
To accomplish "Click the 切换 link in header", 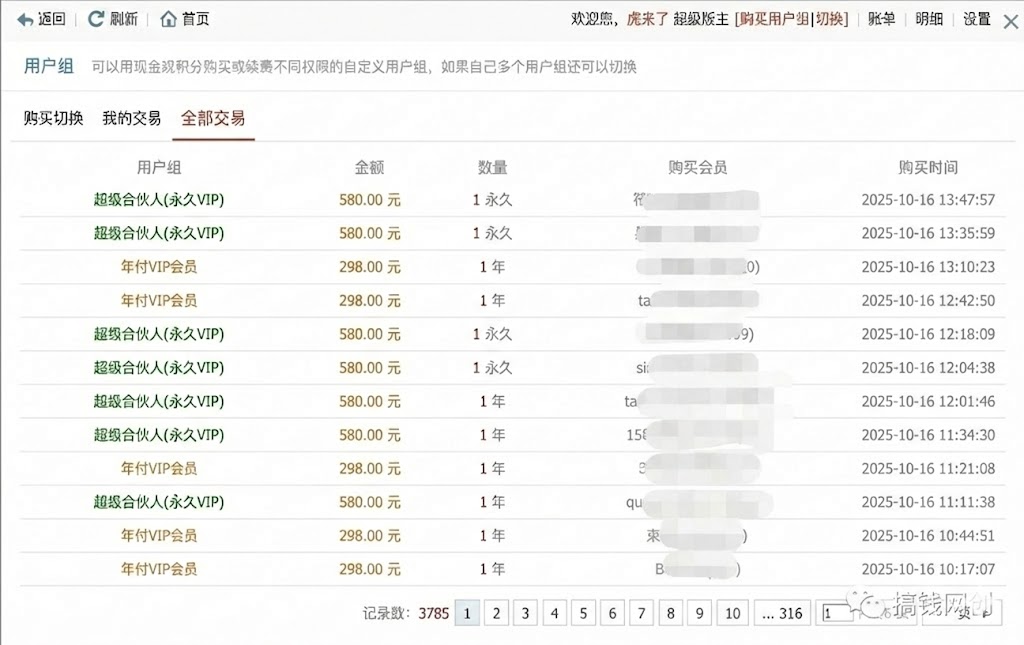I will [829, 19].
